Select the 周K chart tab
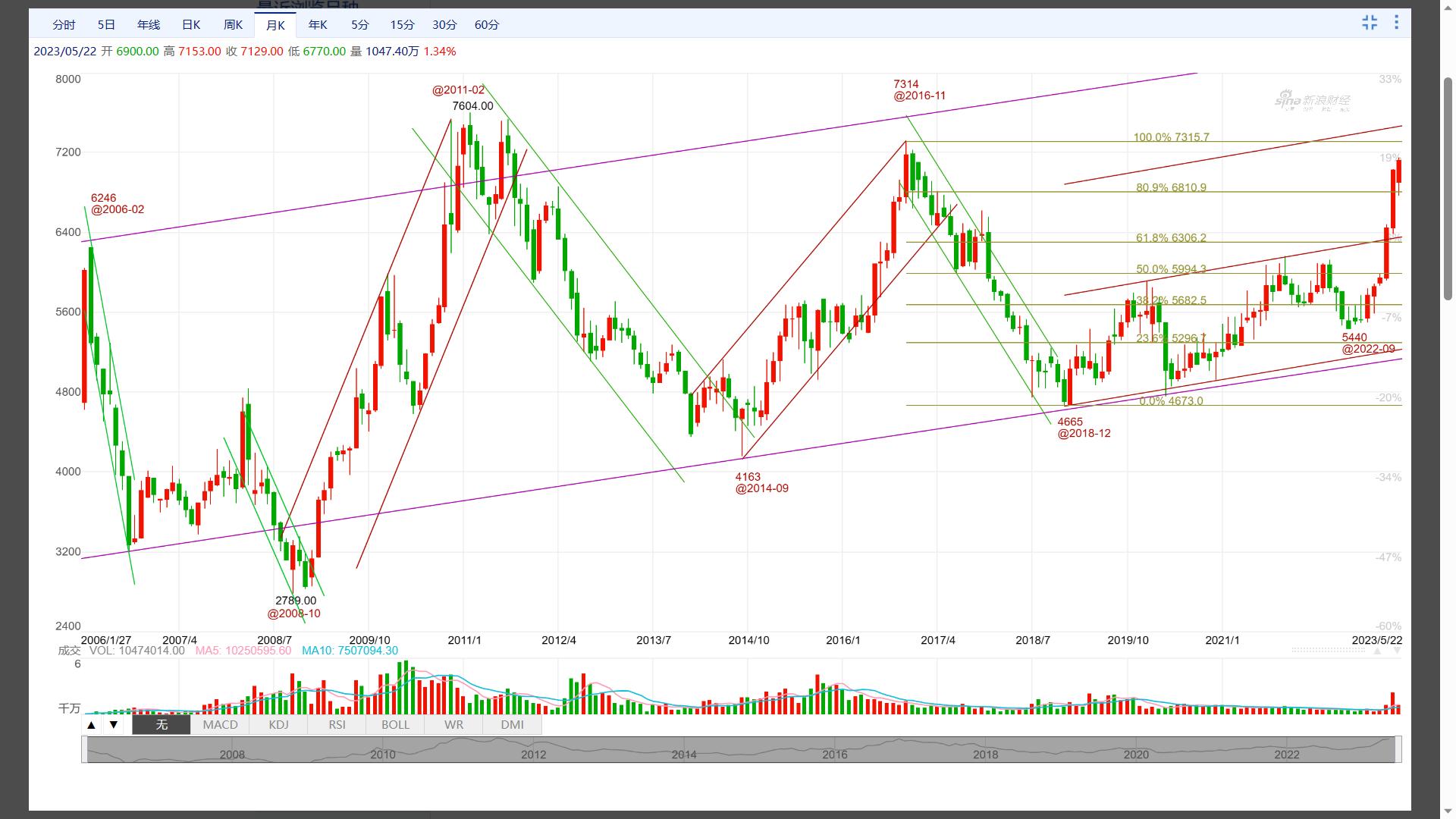 coord(234,25)
